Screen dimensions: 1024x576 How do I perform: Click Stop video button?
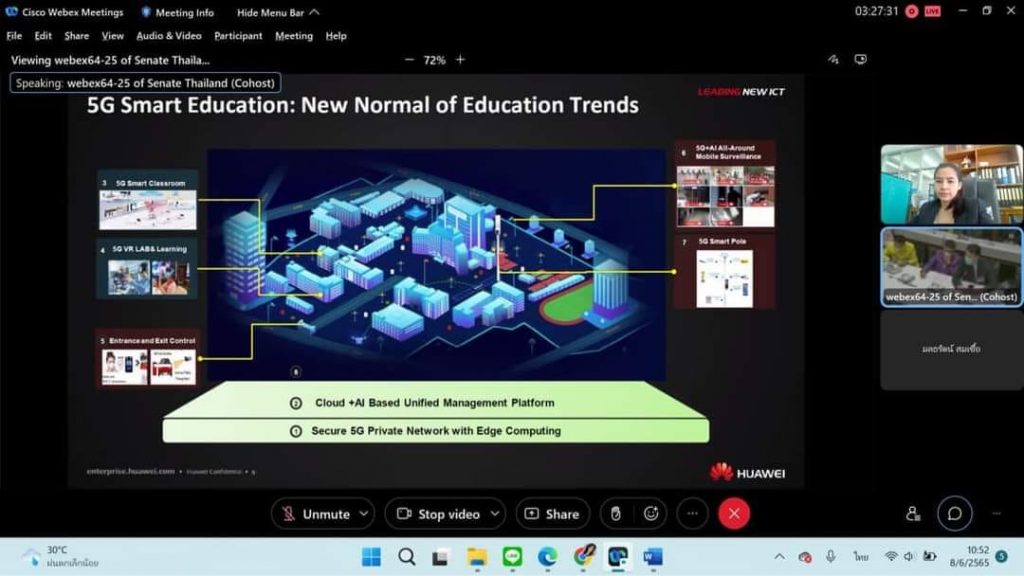coord(438,514)
